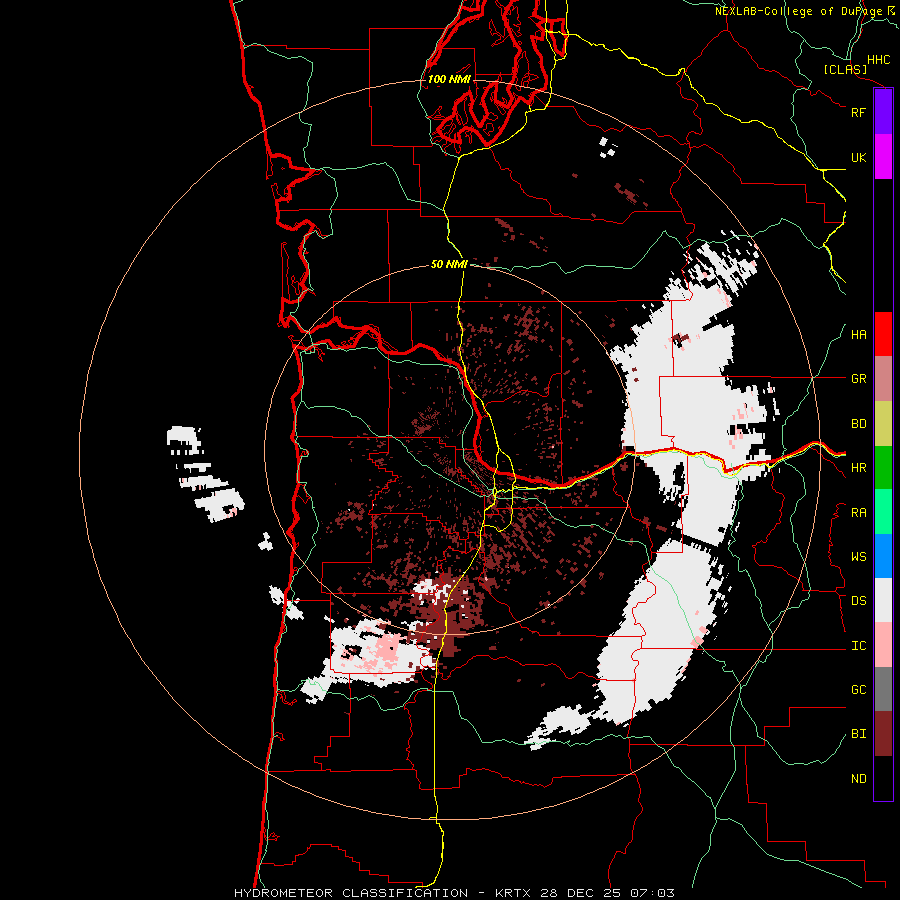Click the HR legend label

859,468
